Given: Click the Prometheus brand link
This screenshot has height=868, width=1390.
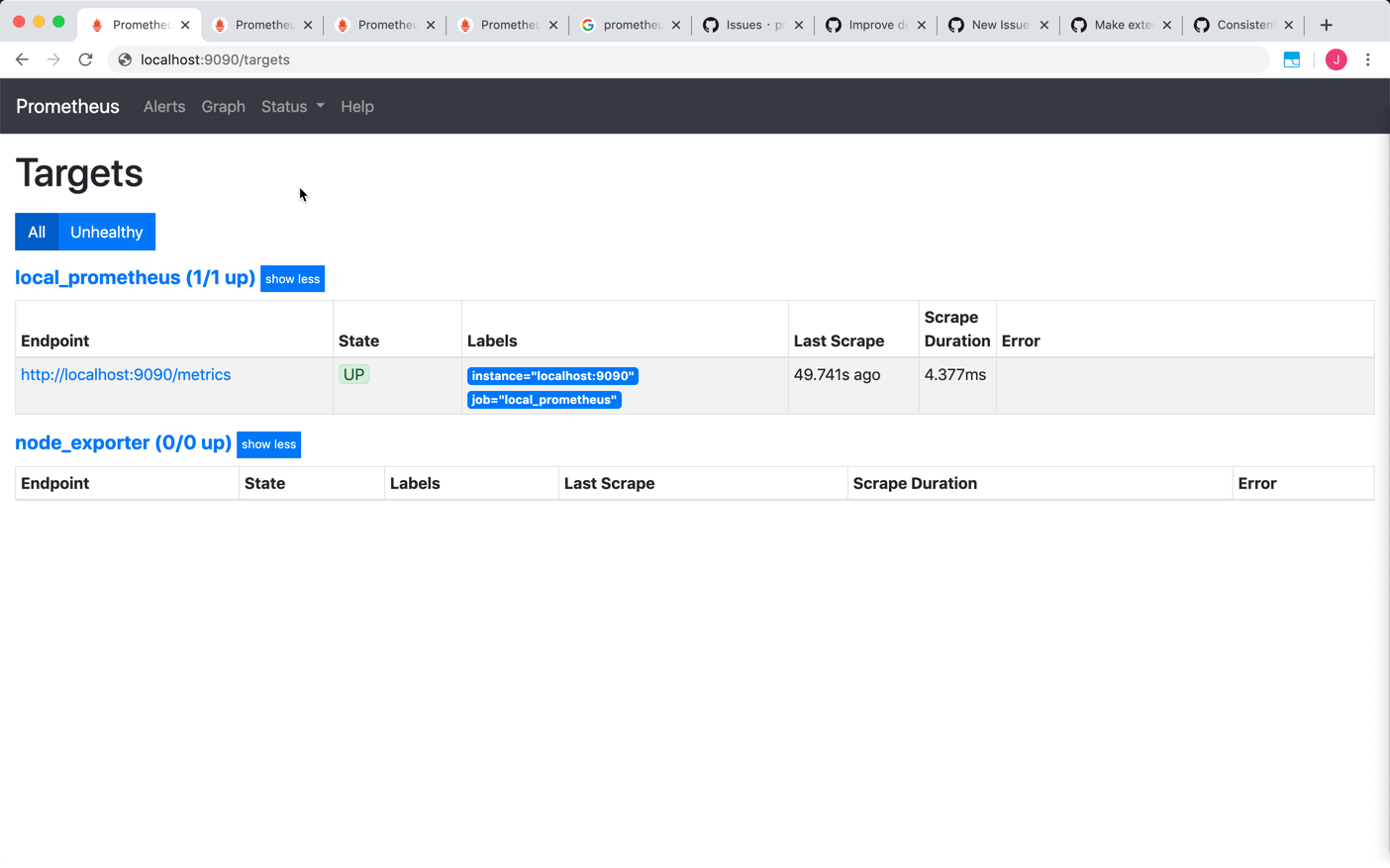Looking at the screenshot, I should (x=67, y=107).
